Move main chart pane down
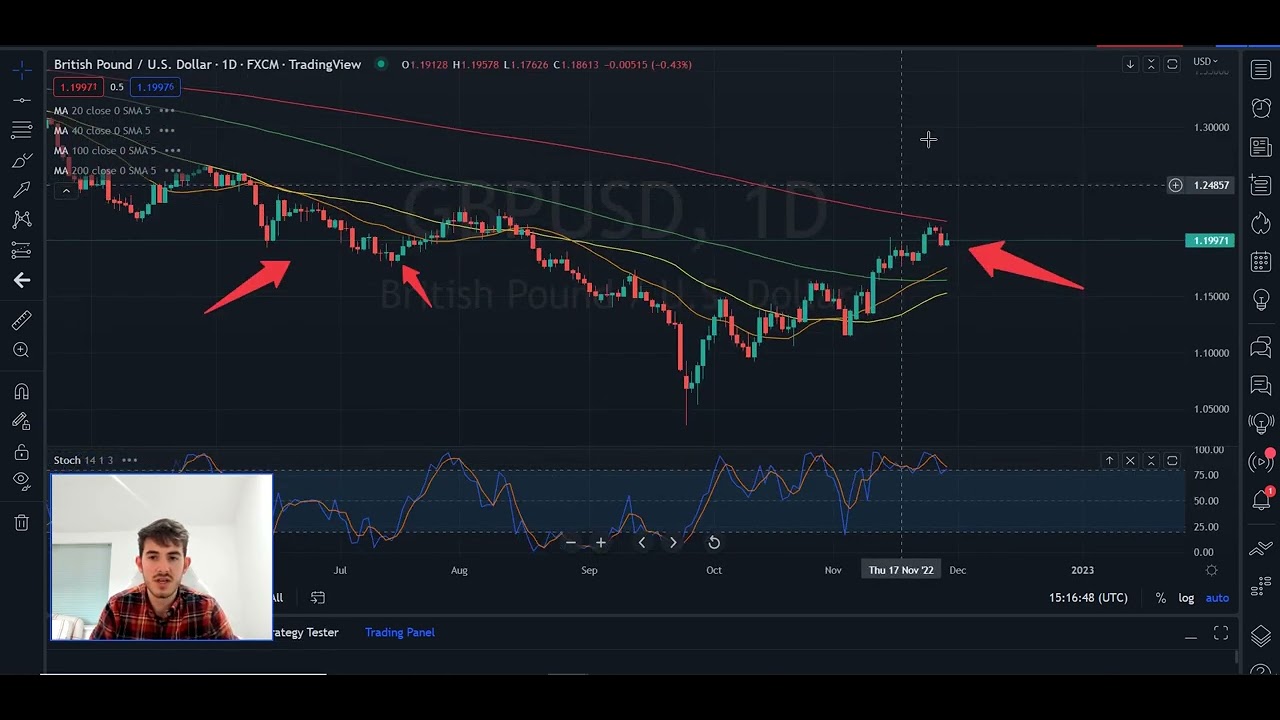This screenshot has width=1280, height=720. coord(1130,64)
